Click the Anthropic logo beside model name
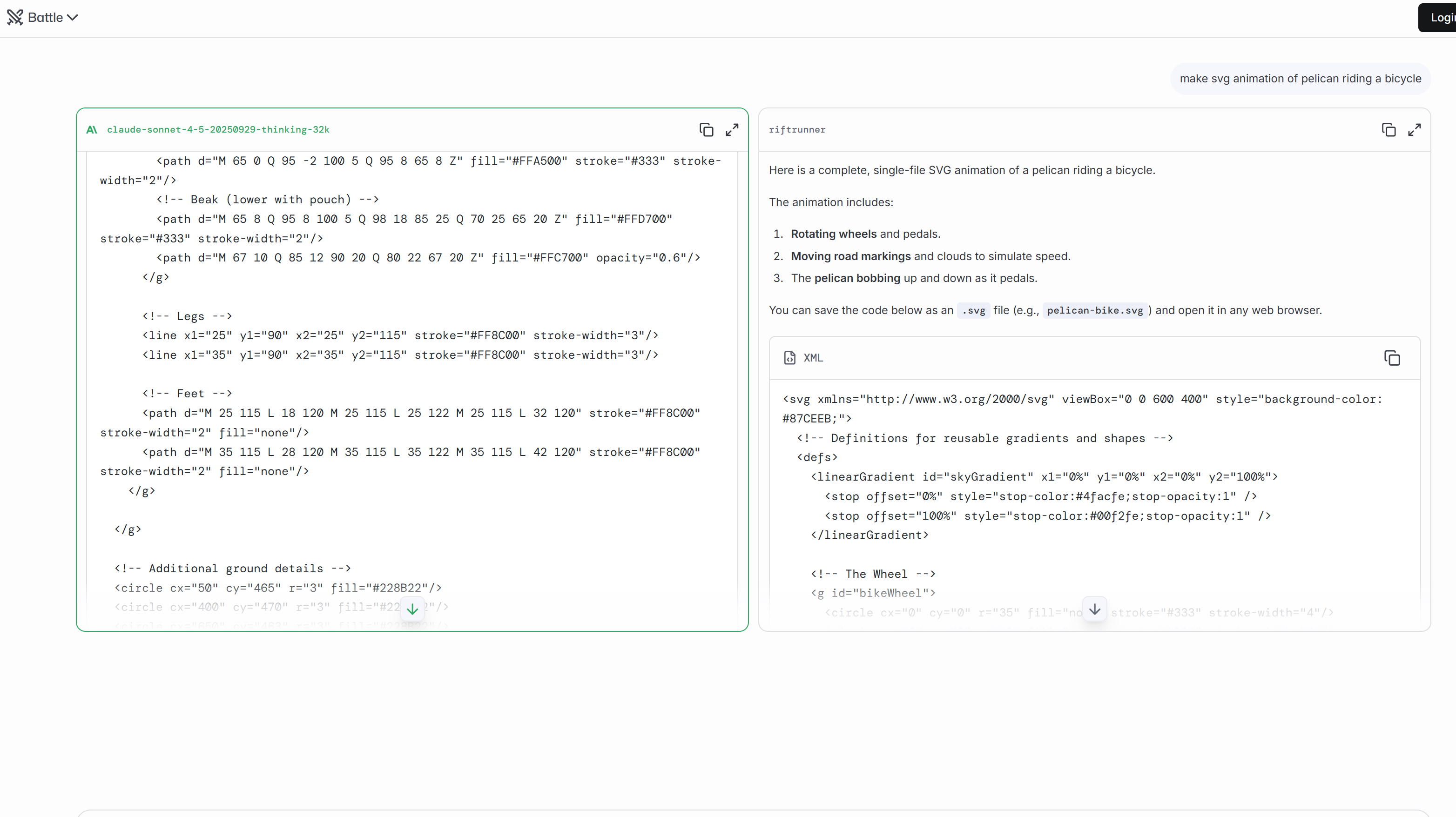1456x817 pixels. (x=92, y=130)
